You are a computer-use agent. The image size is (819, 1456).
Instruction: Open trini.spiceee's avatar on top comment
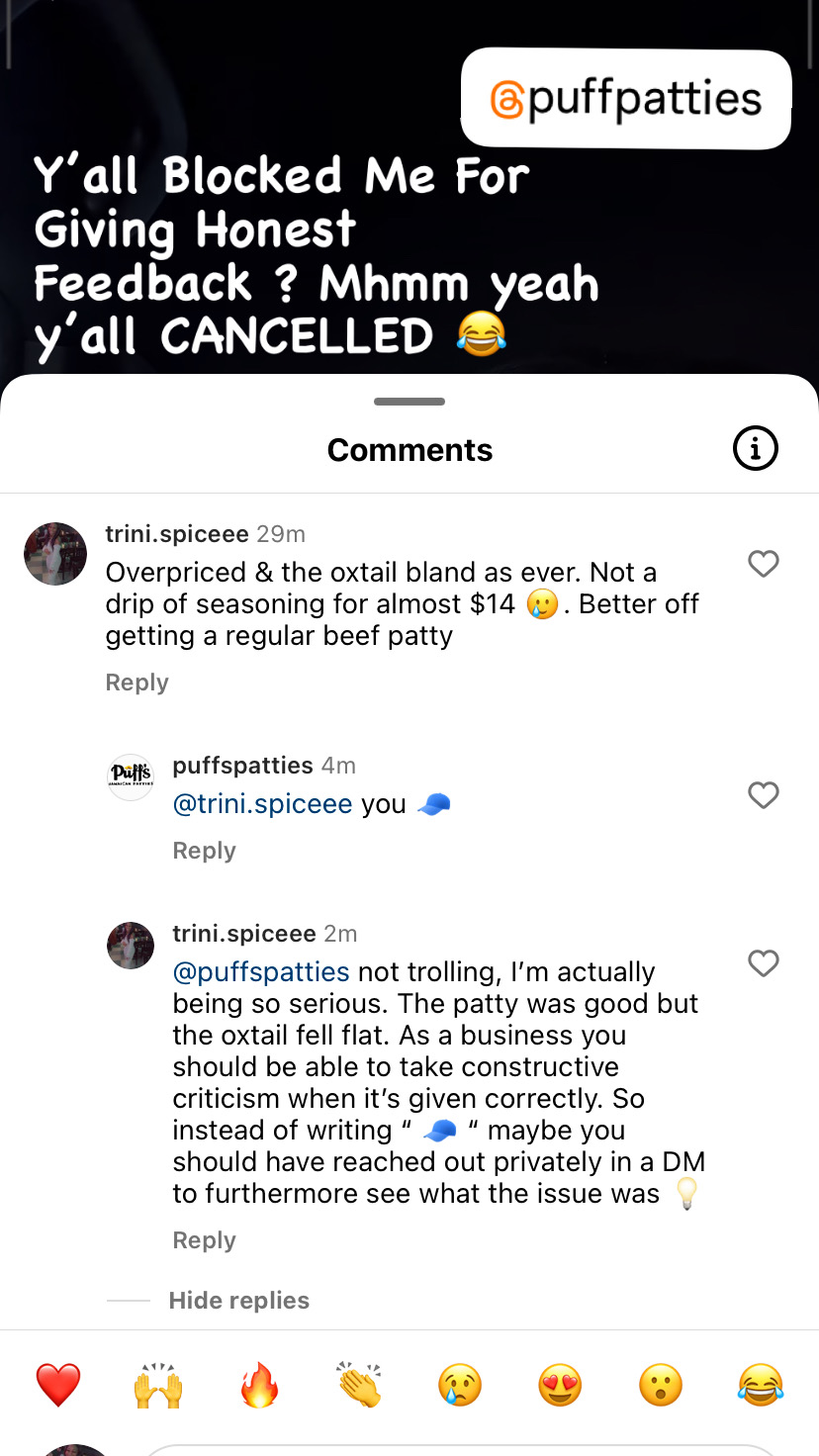[55, 554]
